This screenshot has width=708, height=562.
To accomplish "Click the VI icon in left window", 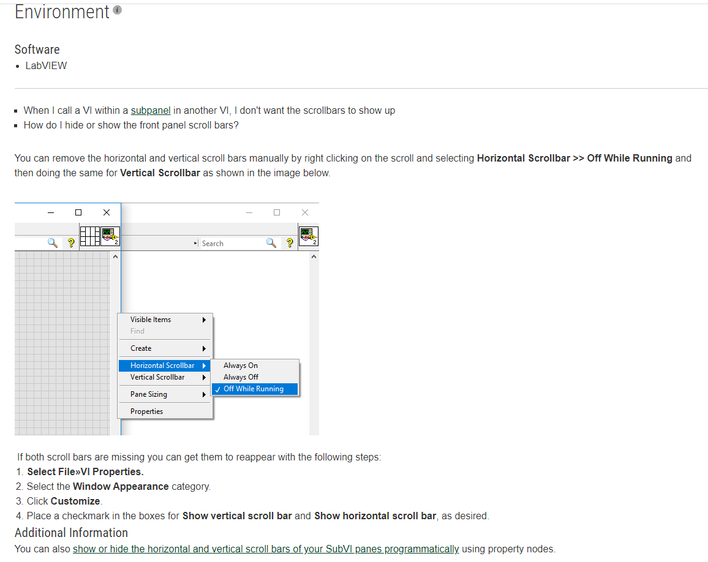I will pyautogui.click(x=110, y=236).
